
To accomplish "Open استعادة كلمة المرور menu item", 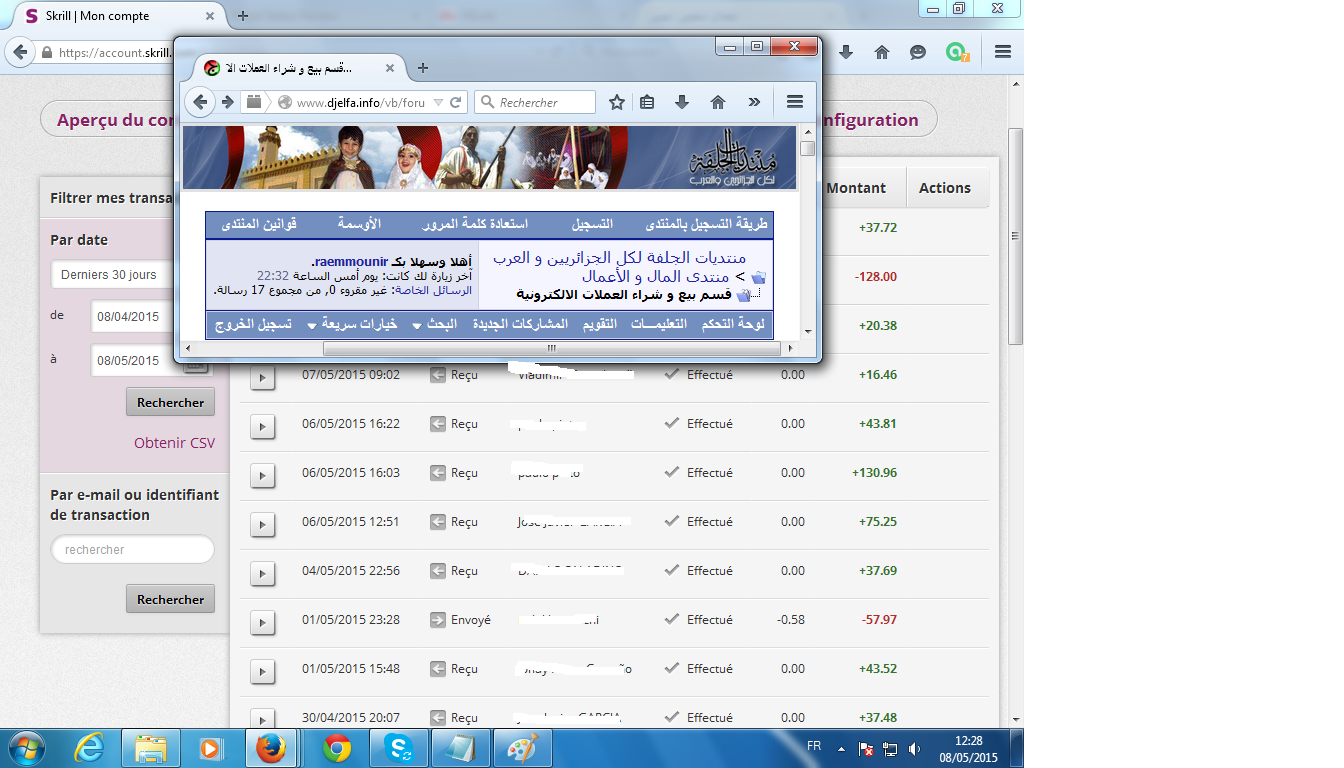I will pos(475,223).
